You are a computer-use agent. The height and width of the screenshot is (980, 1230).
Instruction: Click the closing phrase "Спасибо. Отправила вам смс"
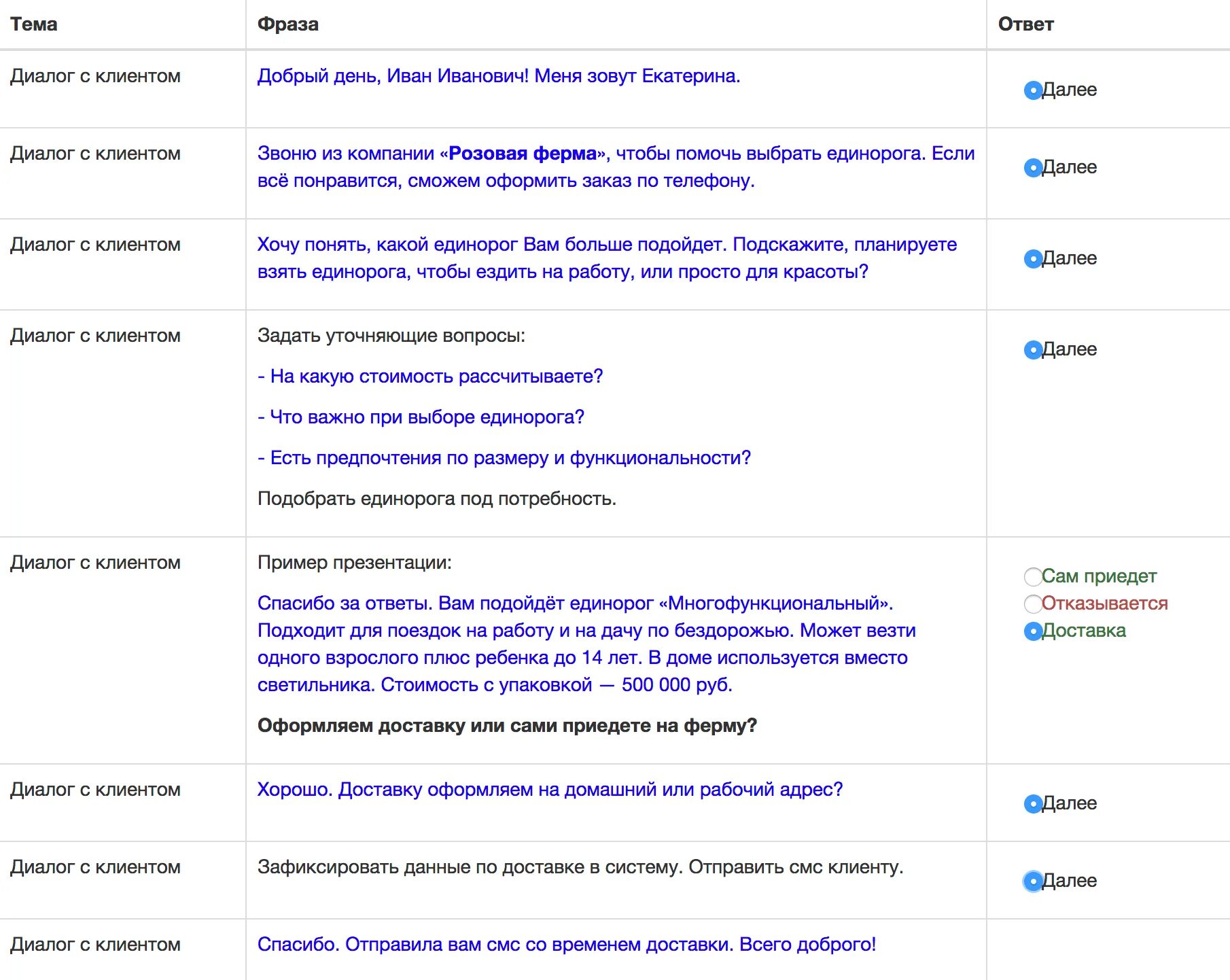566,945
